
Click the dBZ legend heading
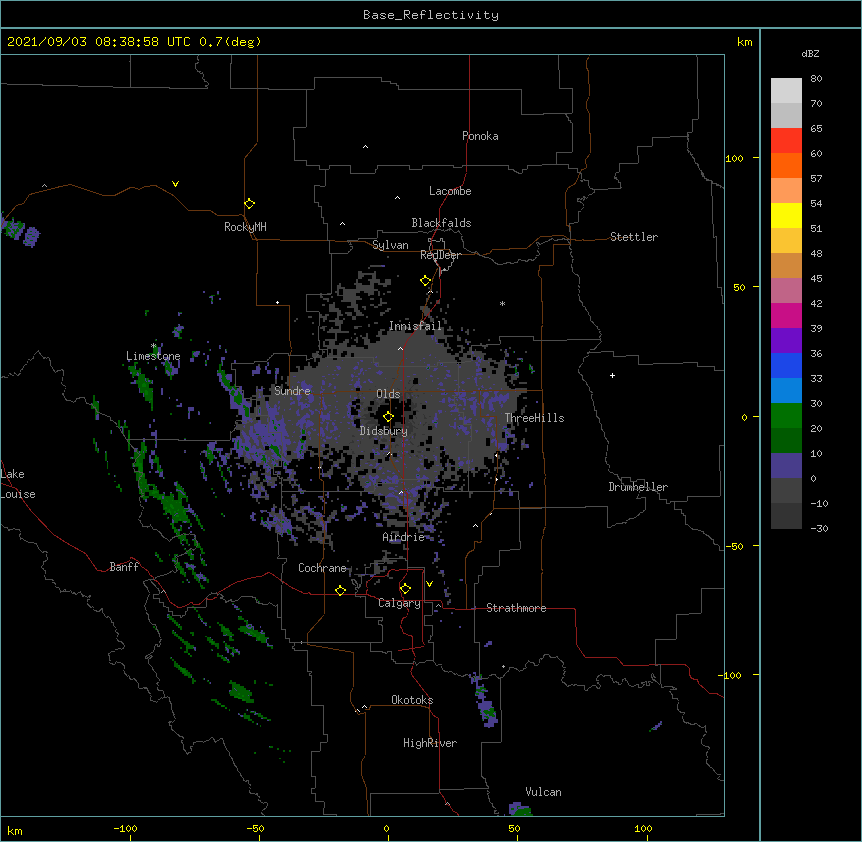tap(810, 53)
